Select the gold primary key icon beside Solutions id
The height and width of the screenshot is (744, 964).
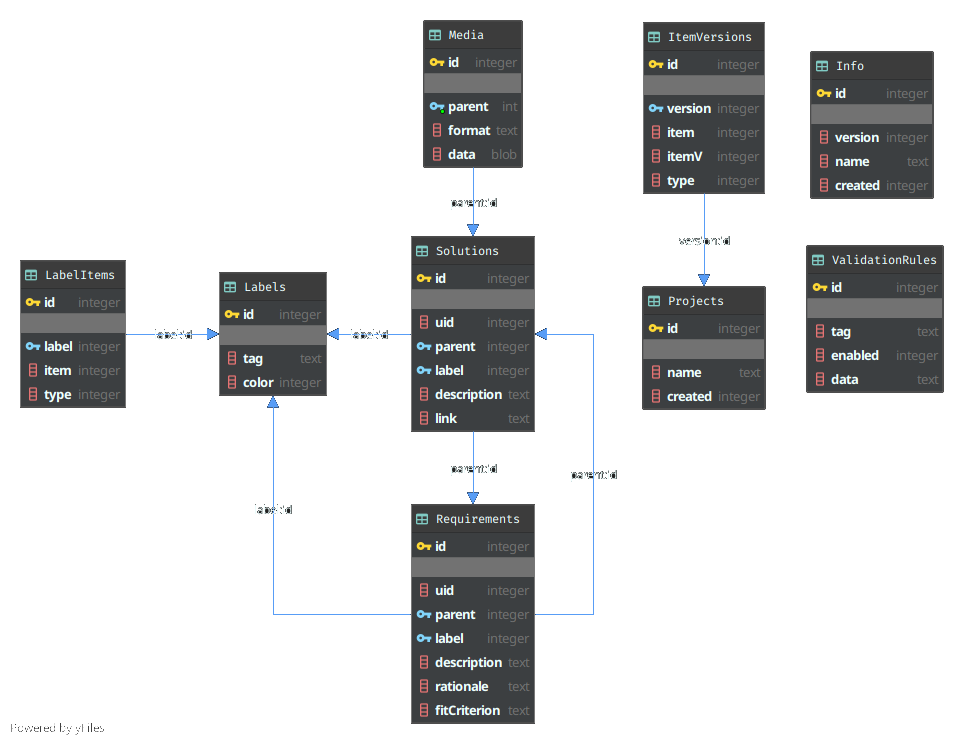coord(423,279)
